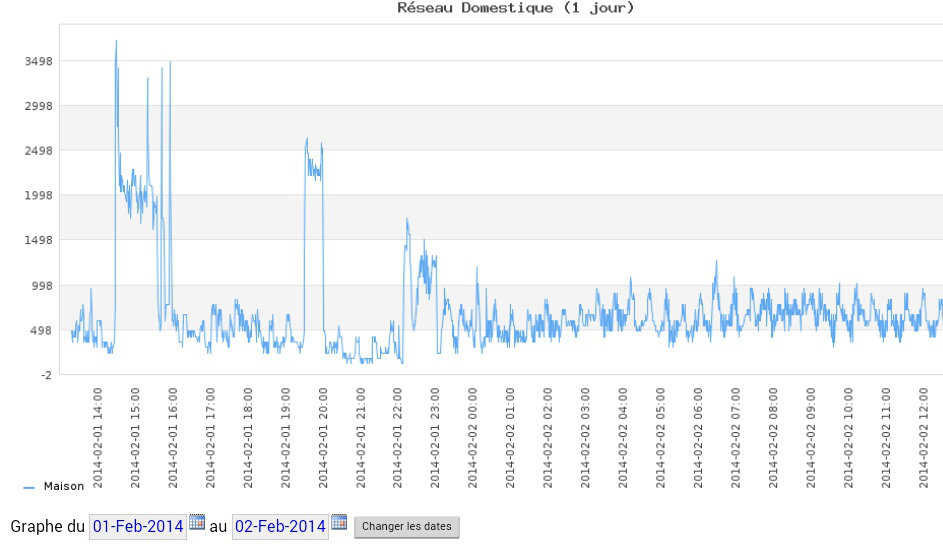The width and height of the screenshot is (943, 549).
Task: Click x-axis label 2014-02-01 18:00
Action: point(248,438)
